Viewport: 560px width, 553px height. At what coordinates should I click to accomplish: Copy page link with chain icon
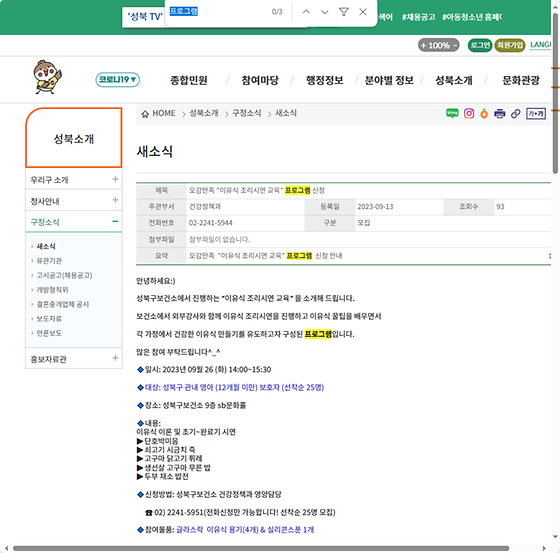tap(515, 114)
